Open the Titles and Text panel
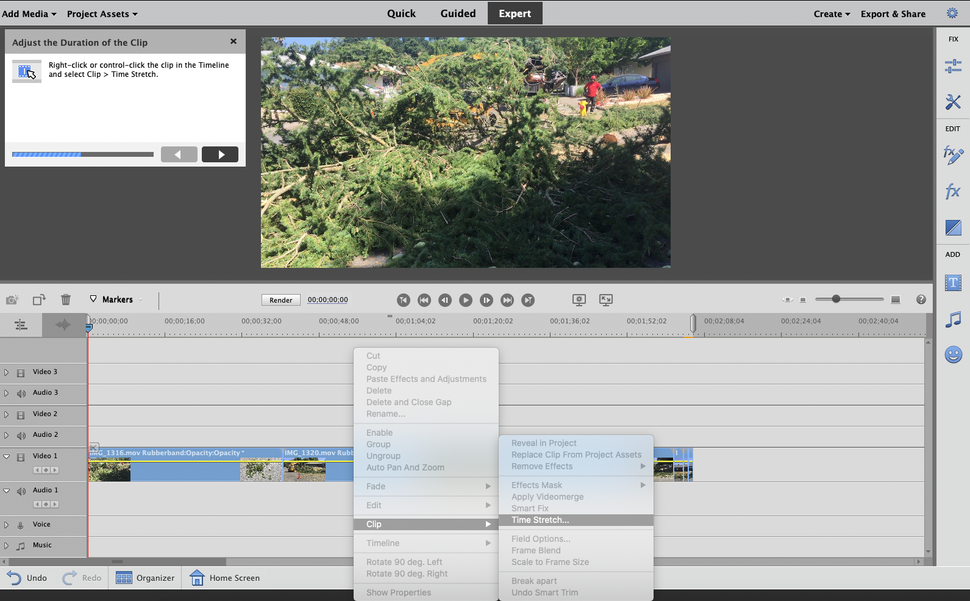 (x=952, y=282)
